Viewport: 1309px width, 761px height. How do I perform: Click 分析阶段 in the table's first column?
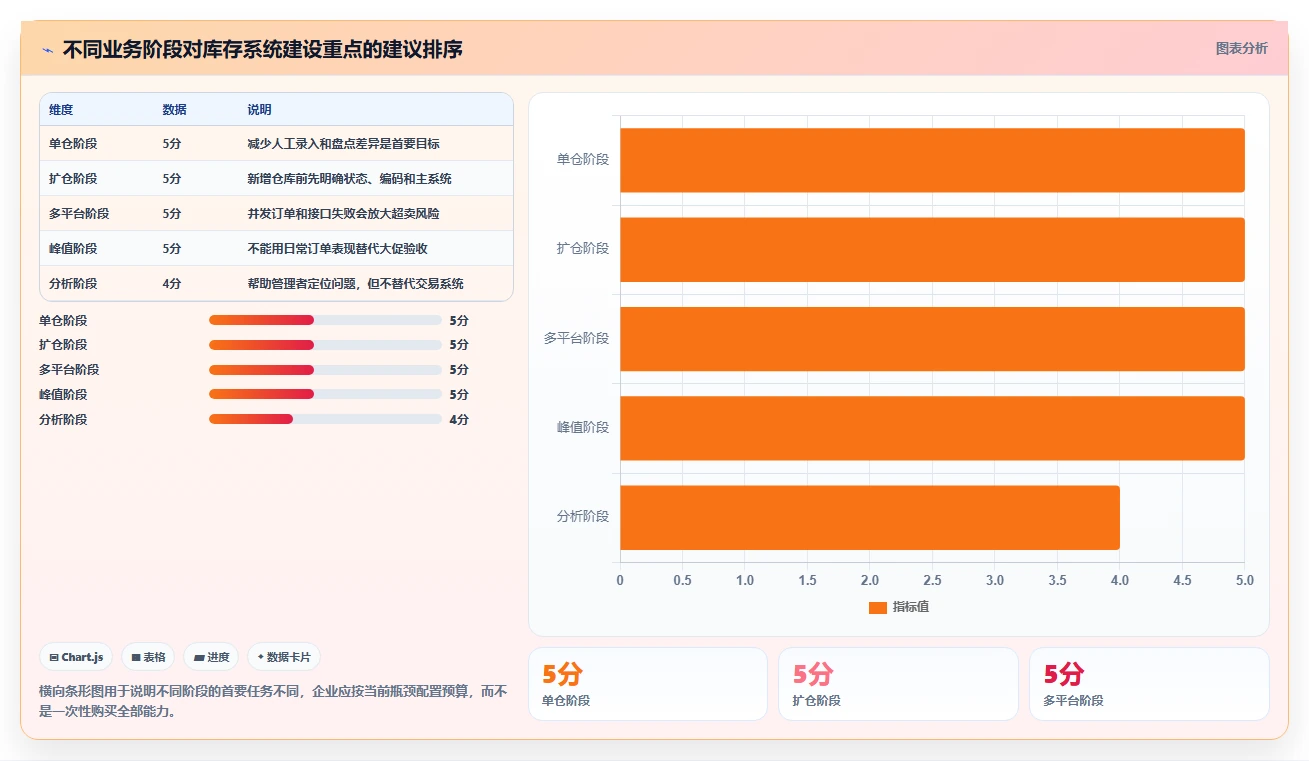point(73,284)
